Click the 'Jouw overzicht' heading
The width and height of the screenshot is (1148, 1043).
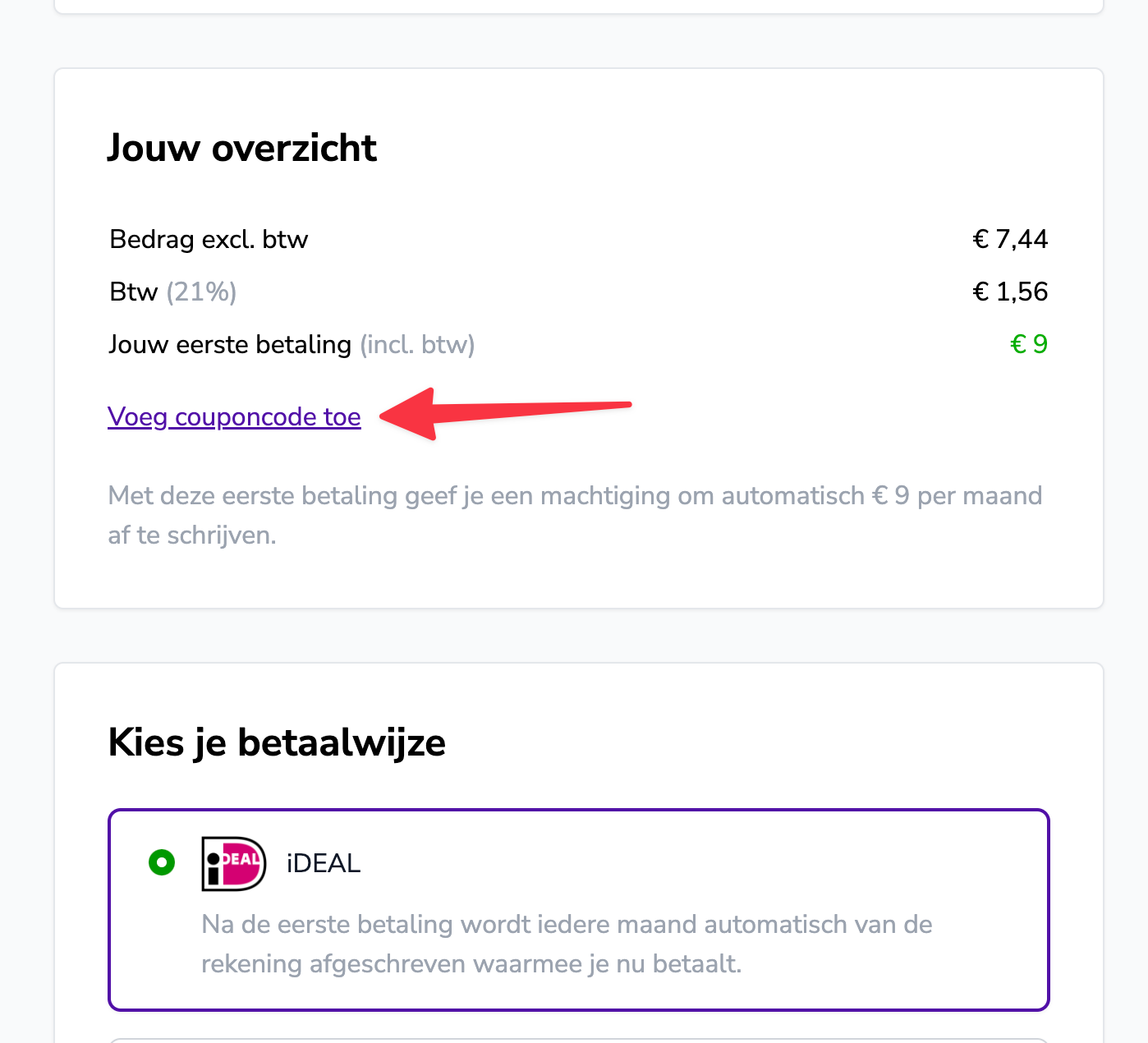(x=242, y=148)
